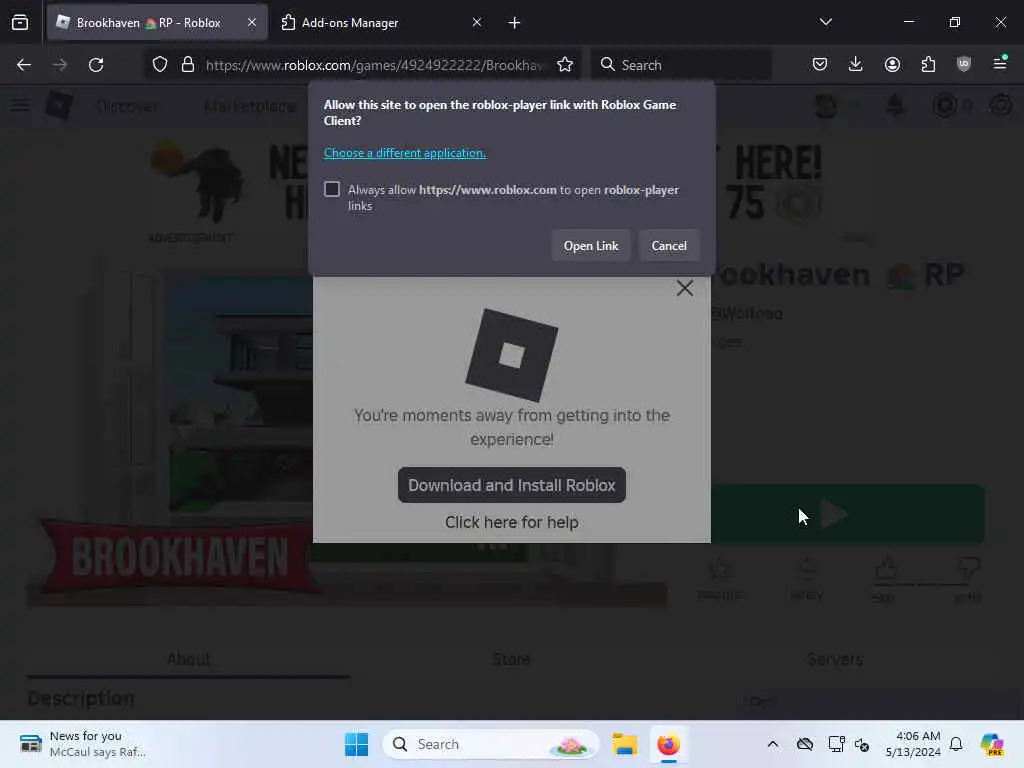Check Always allow roblox-player links checkbox
This screenshot has height=768, width=1024.
point(332,189)
